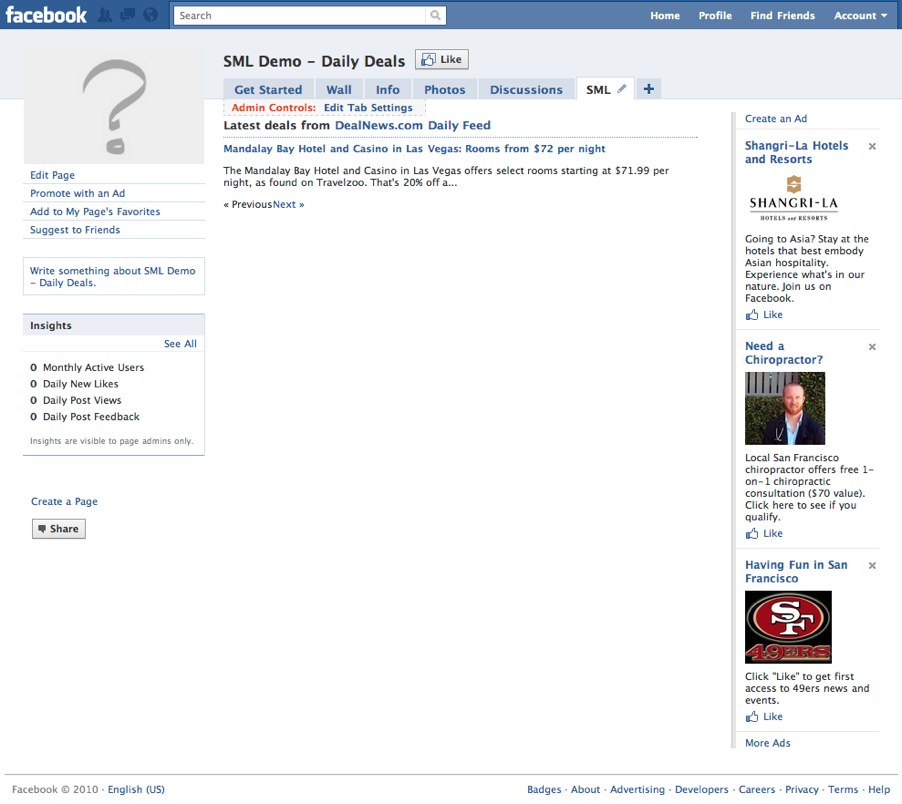Click Add to My Page's Favorites

point(95,212)
